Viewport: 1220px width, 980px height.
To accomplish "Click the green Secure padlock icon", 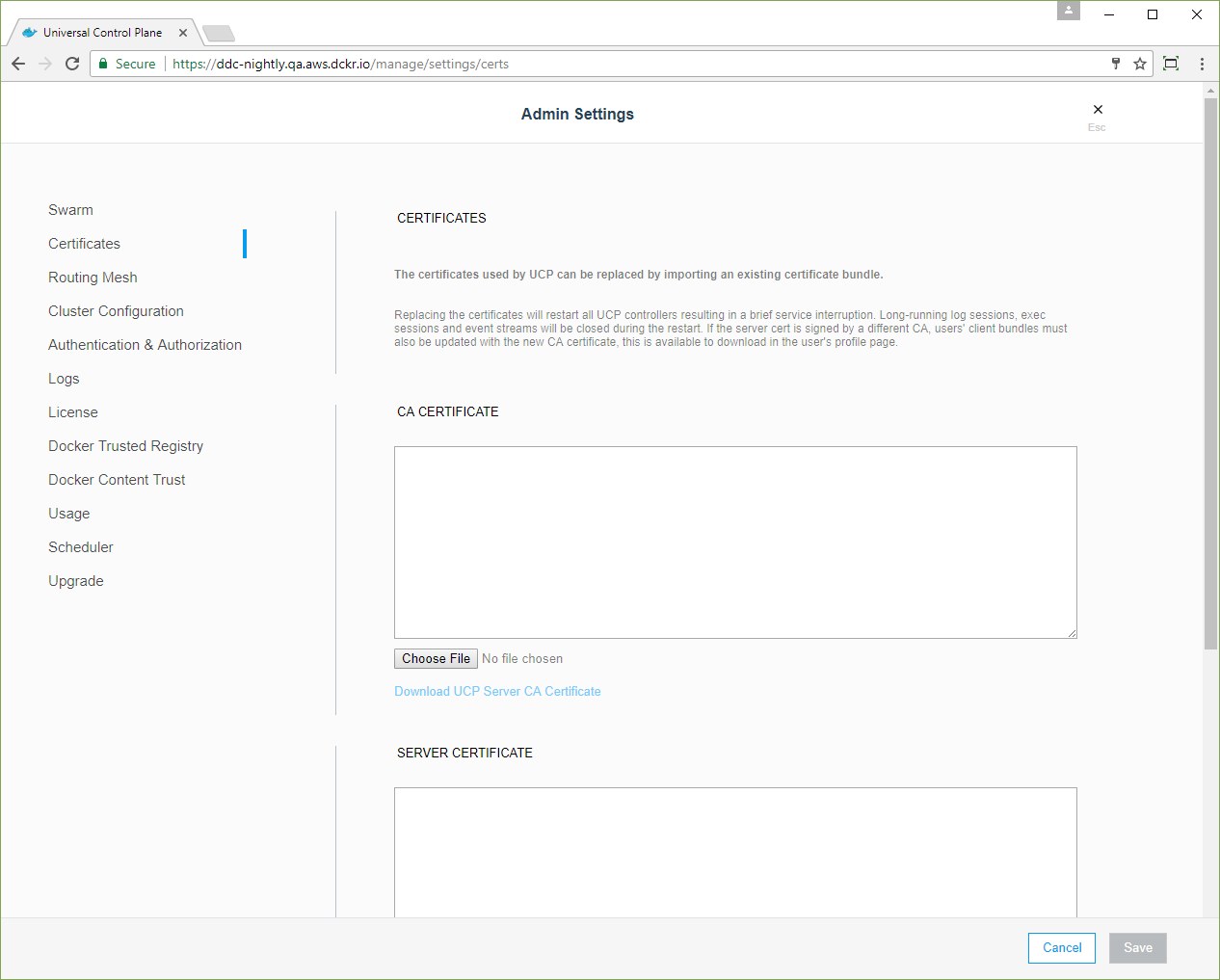I will tap(103, 64).
